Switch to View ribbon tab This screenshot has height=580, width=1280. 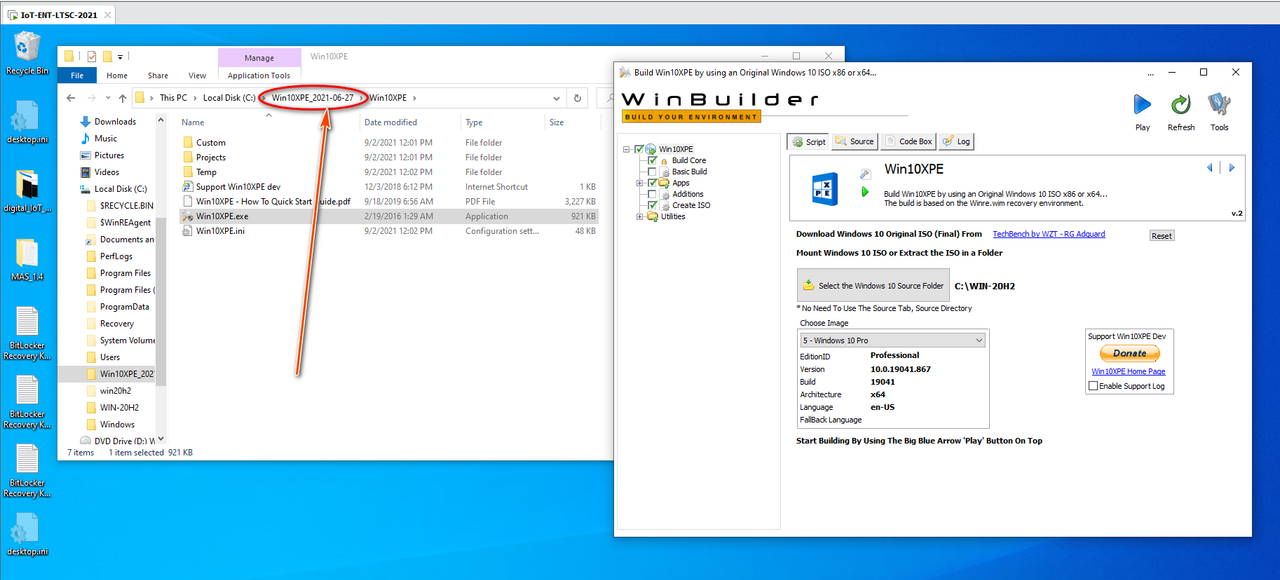pyautogui.click(x=197, y=75)
